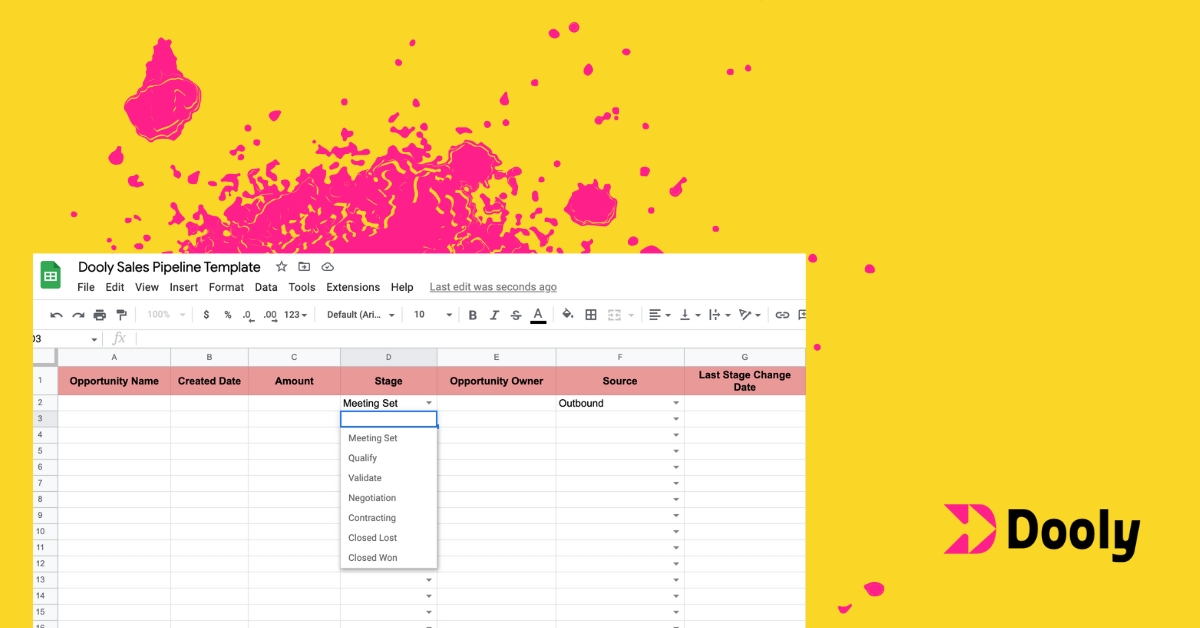Choose Qualify from the stage list
The image size is (1200, 628).
389,458
